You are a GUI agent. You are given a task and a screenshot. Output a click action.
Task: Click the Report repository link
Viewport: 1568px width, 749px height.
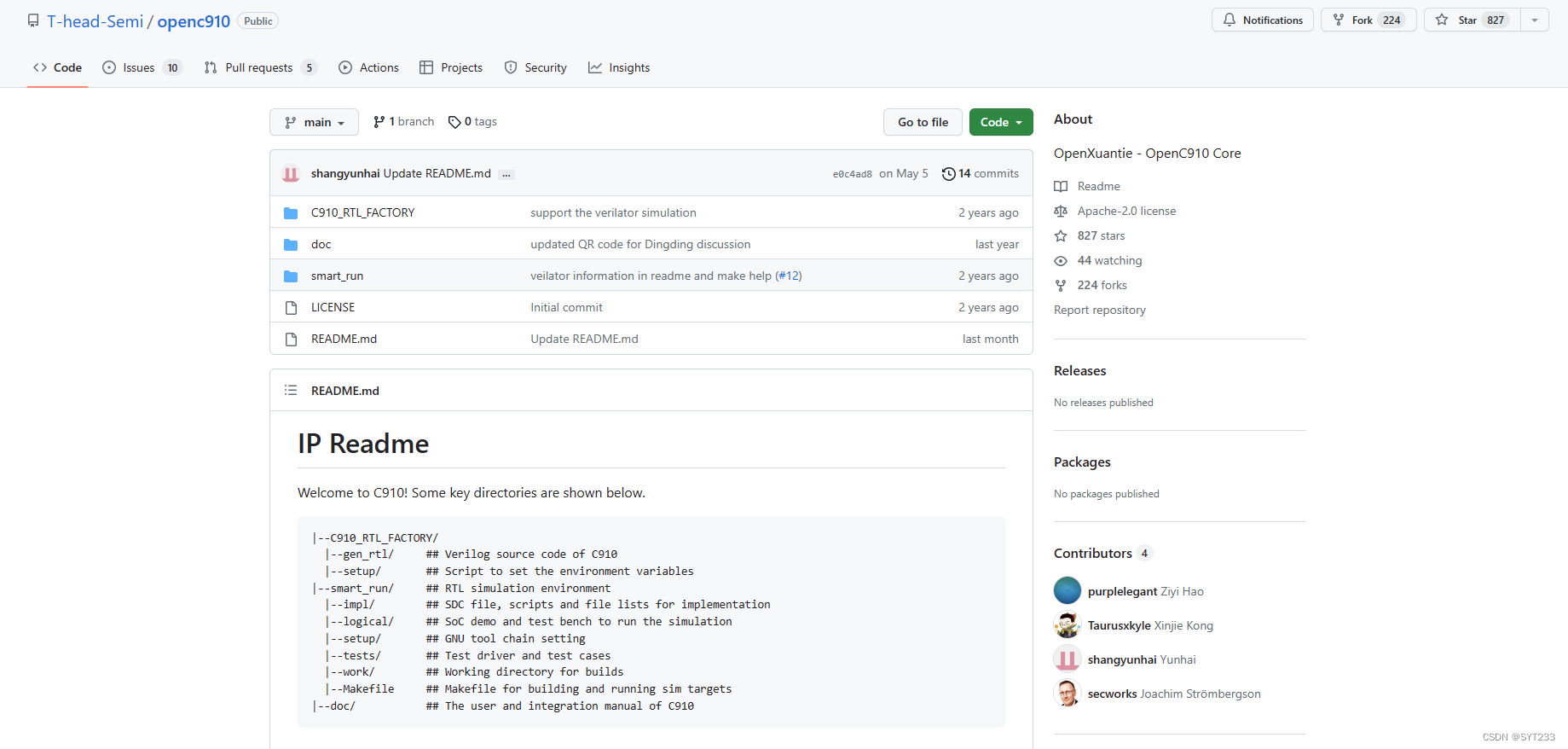(1100, 310)
